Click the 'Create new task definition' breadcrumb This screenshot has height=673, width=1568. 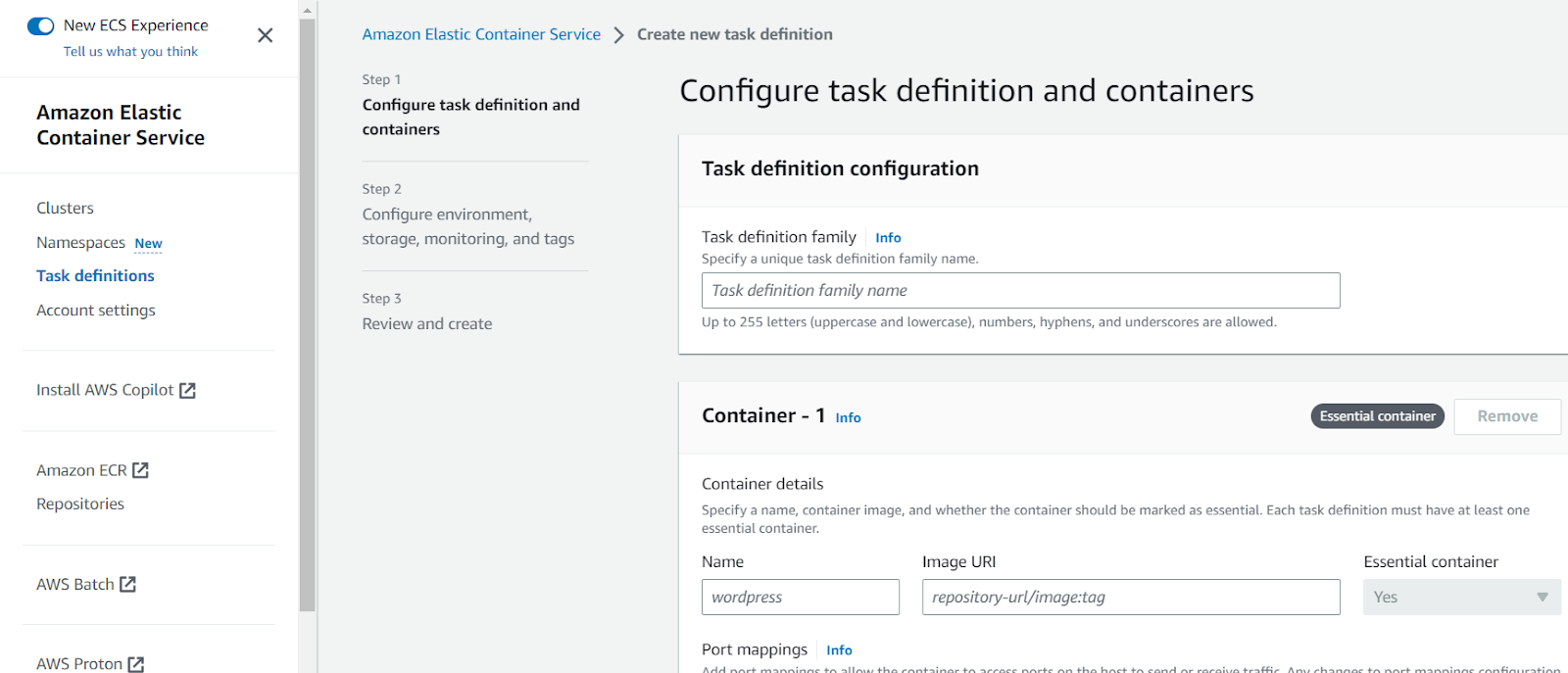pyautogui.click(x=735, y=34)
